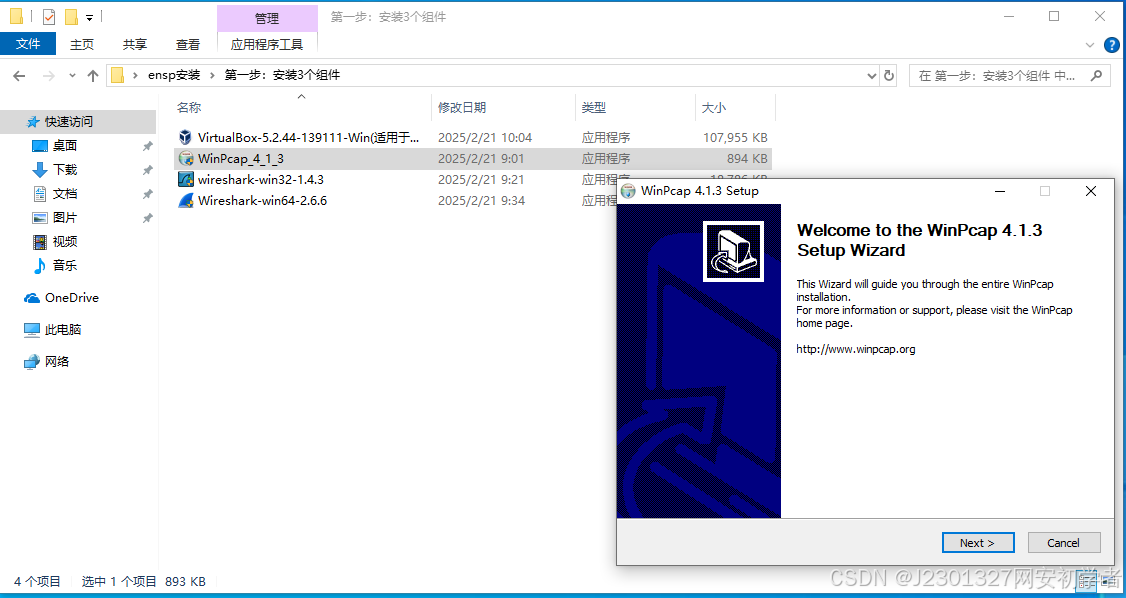Click size 894 KB of WinPcap row
Screen dimensions: 1126x598
pos(747,159)
